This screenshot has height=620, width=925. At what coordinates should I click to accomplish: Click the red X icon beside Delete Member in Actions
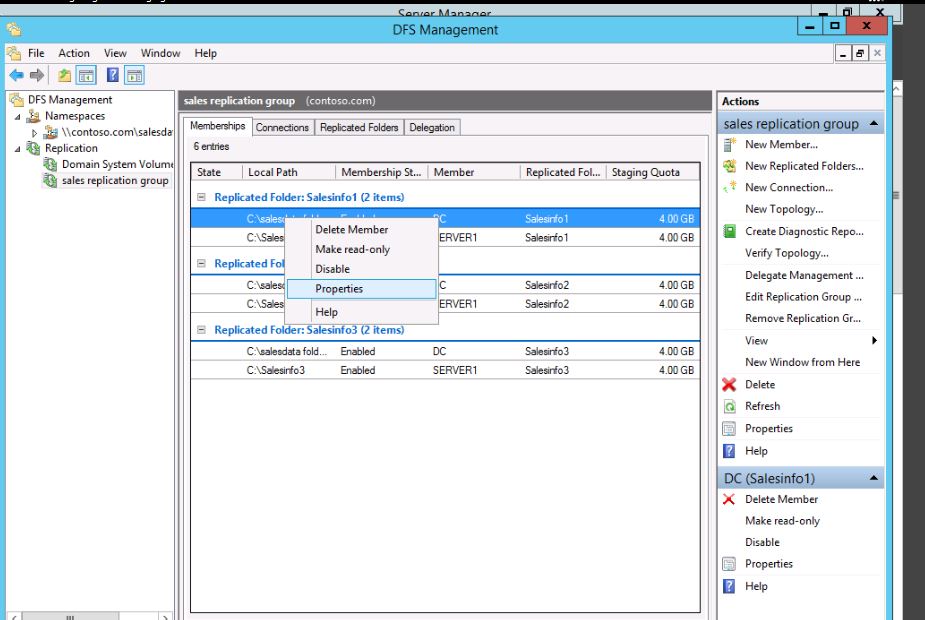click(730, 499)
